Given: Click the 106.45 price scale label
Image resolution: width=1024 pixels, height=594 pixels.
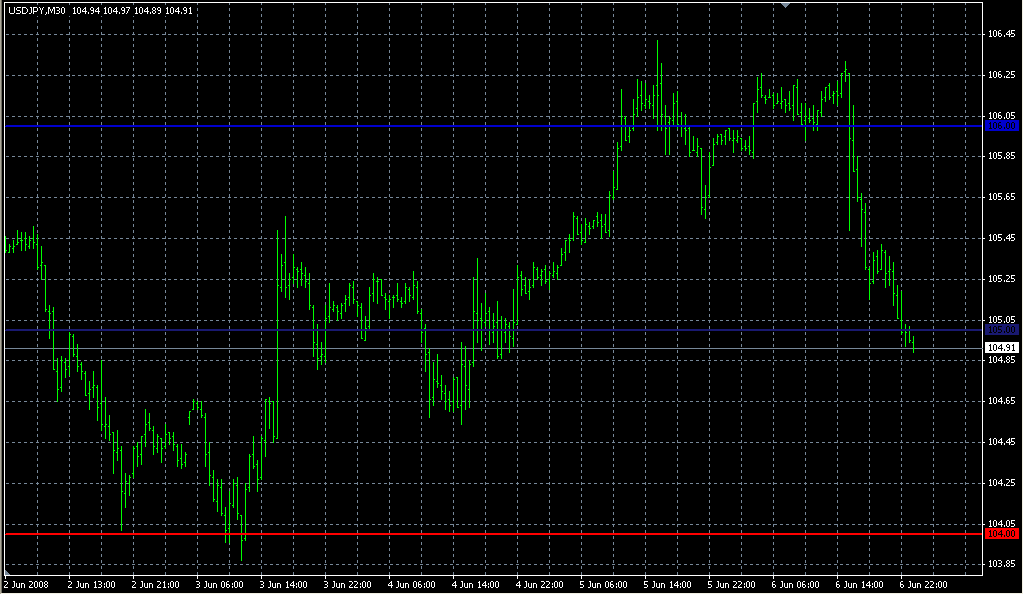Looking at the screenshot, I should click(x=1001, y=34).
